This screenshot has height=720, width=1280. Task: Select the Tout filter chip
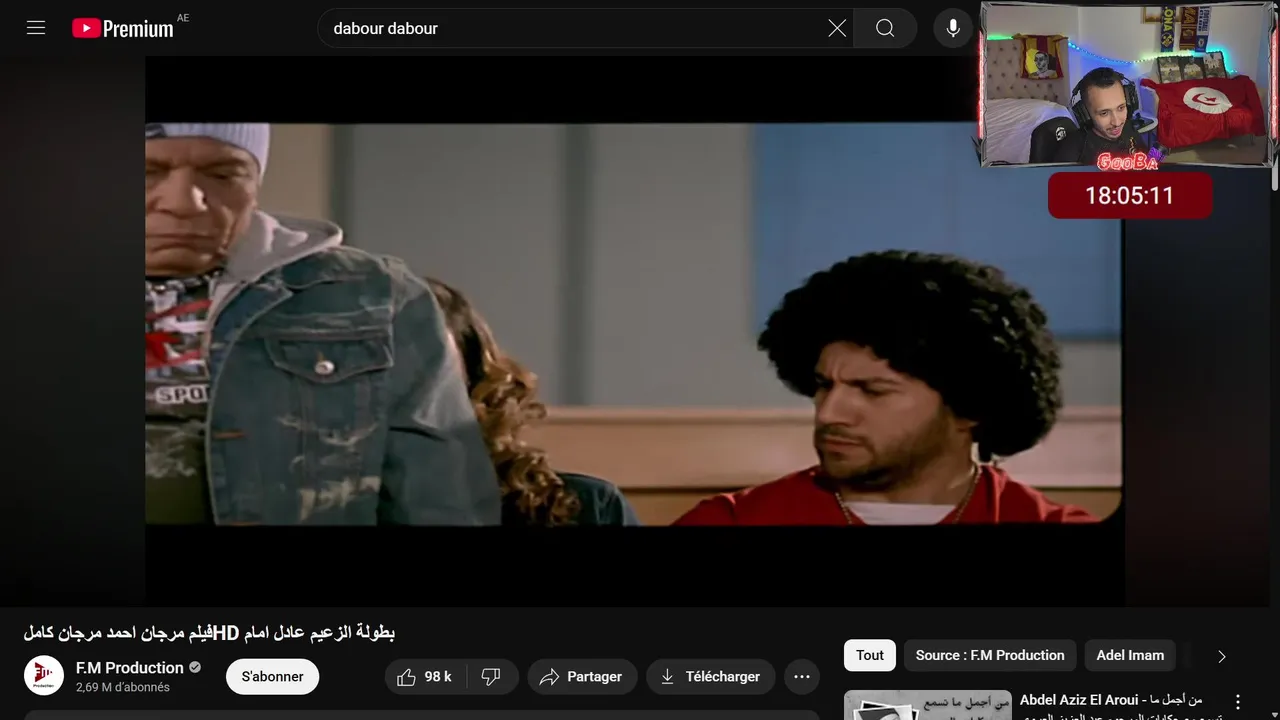870,655
